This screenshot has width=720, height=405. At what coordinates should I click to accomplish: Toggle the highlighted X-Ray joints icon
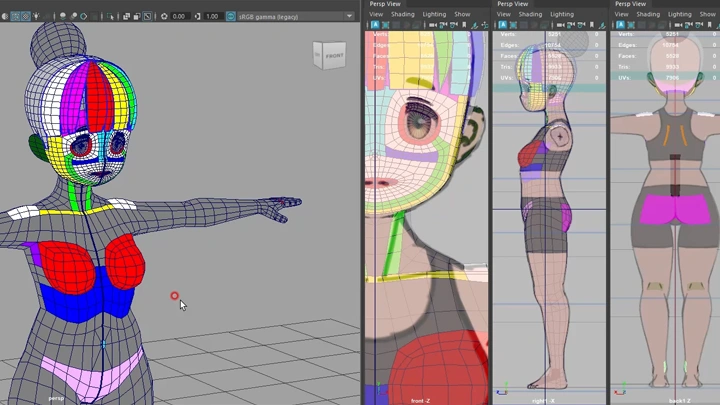click(x=147, y=17)
